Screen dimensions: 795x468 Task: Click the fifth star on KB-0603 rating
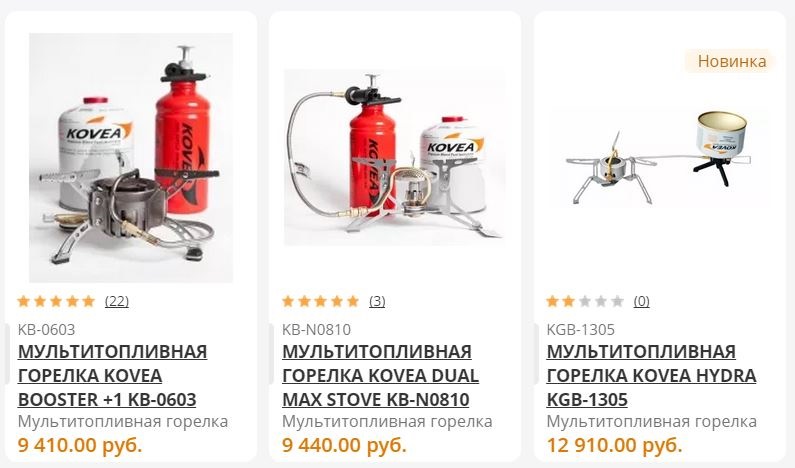click(x=89, y=301)
